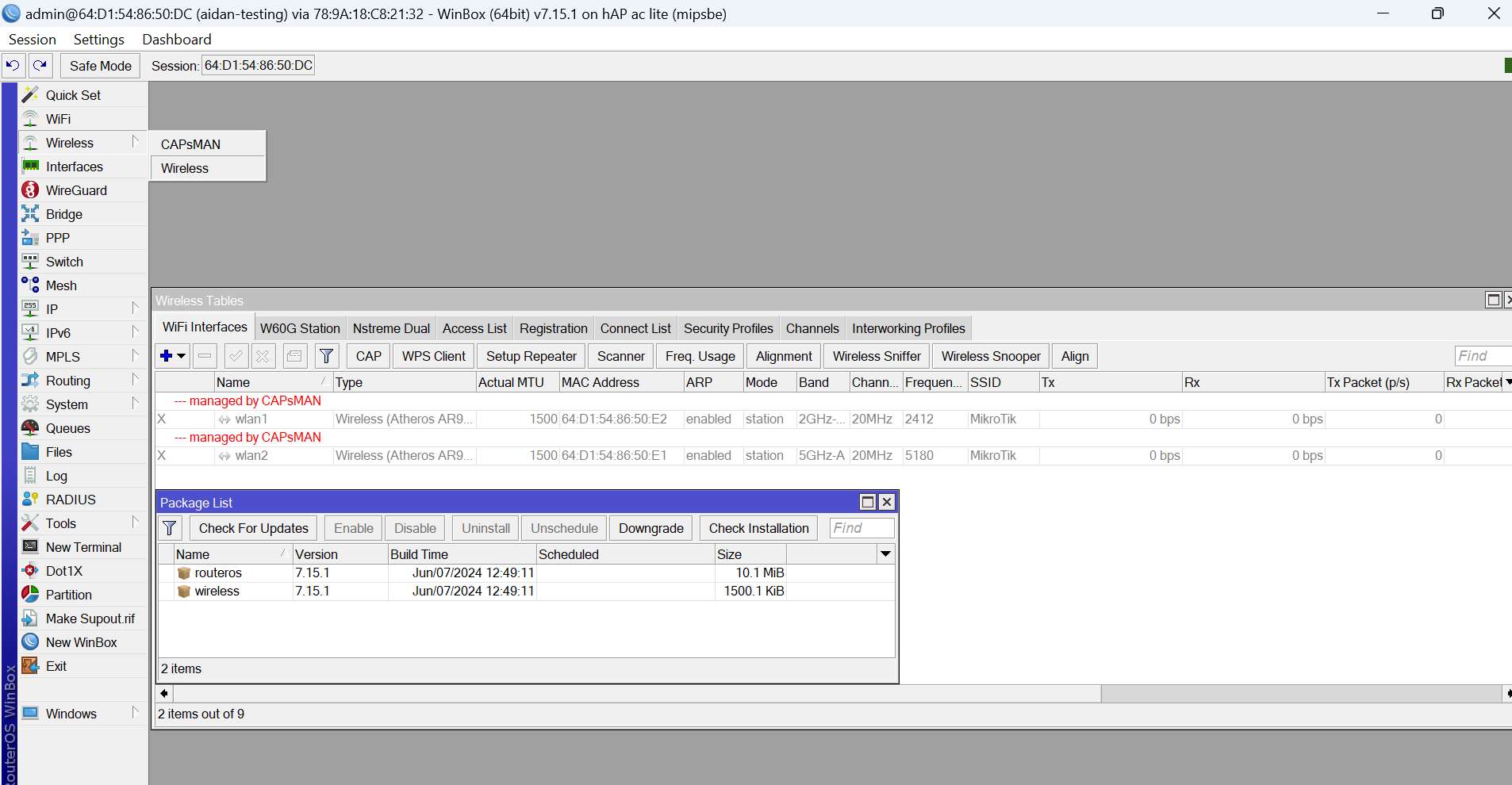
Task: Open the Settings menu
Action: click(99, 40)
